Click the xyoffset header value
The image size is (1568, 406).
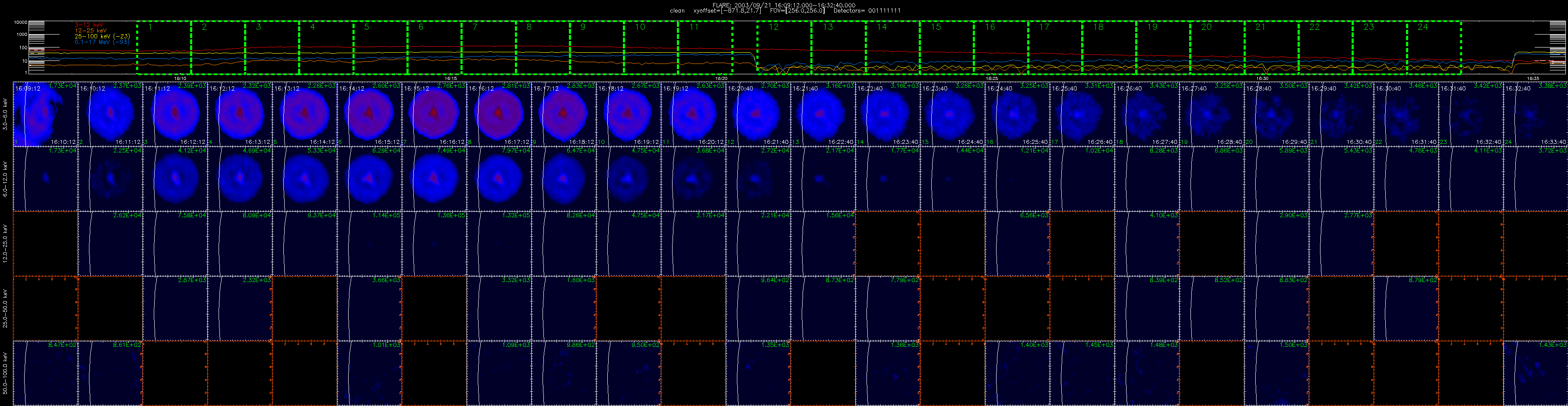click(x=727, y=10)
